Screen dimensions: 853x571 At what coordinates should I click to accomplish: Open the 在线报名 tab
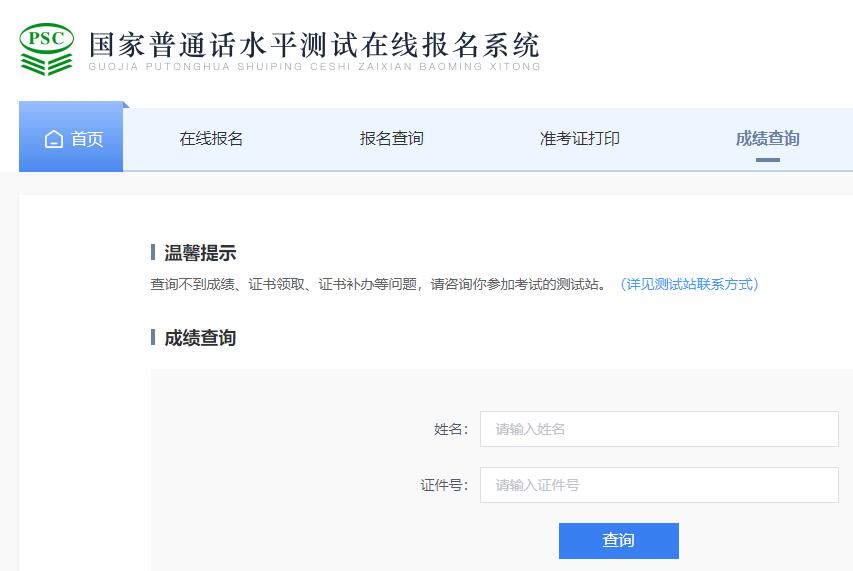(x=211, y=139)
